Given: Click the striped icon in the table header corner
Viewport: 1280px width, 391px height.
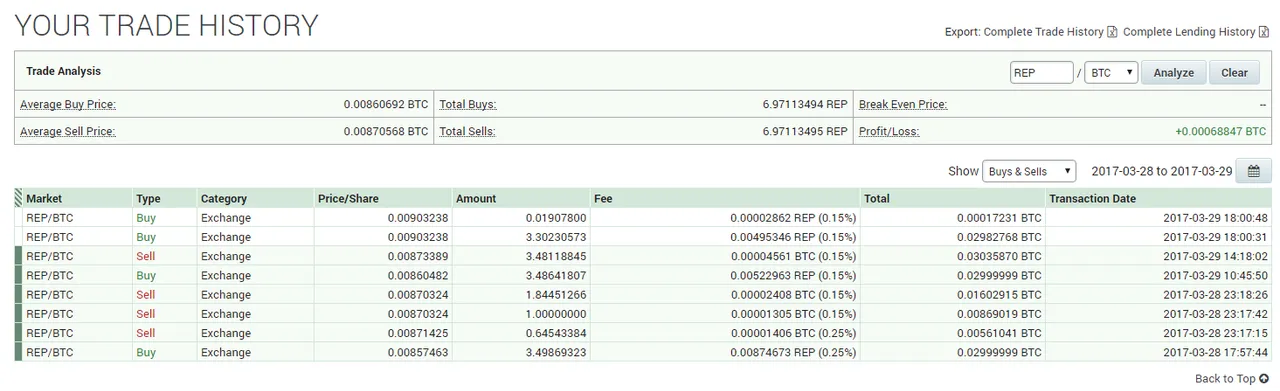Looking at the screenshot, I should coord(19,198).
